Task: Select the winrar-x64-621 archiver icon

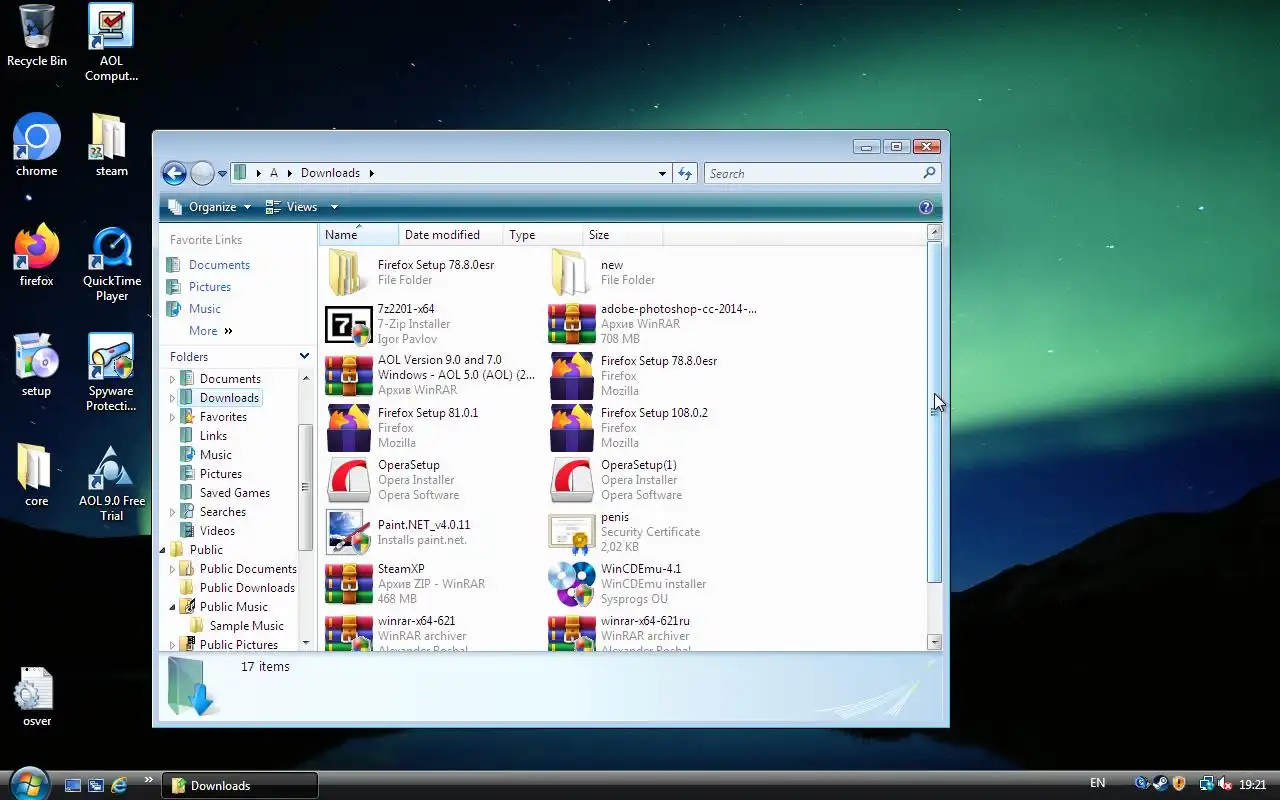Action: [x=349, y=634]
